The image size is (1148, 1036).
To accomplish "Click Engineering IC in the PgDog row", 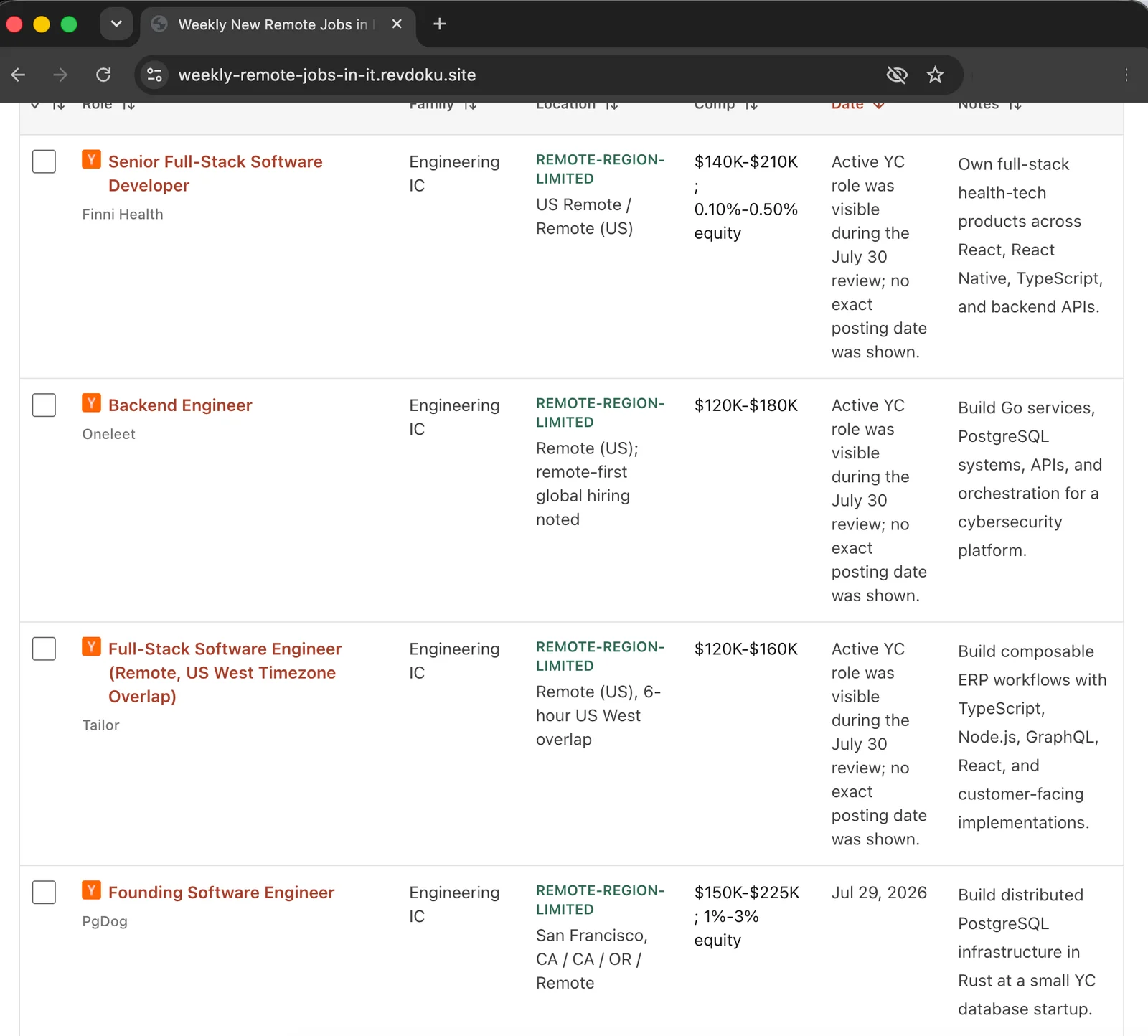I will (x=454, y=904).
